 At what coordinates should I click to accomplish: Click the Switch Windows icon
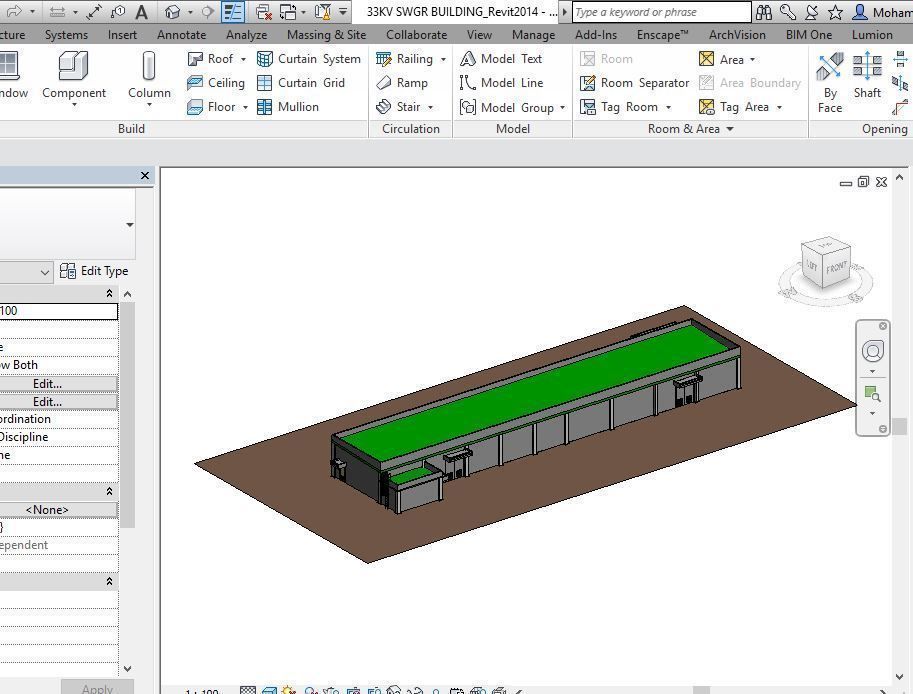(288, 11)
